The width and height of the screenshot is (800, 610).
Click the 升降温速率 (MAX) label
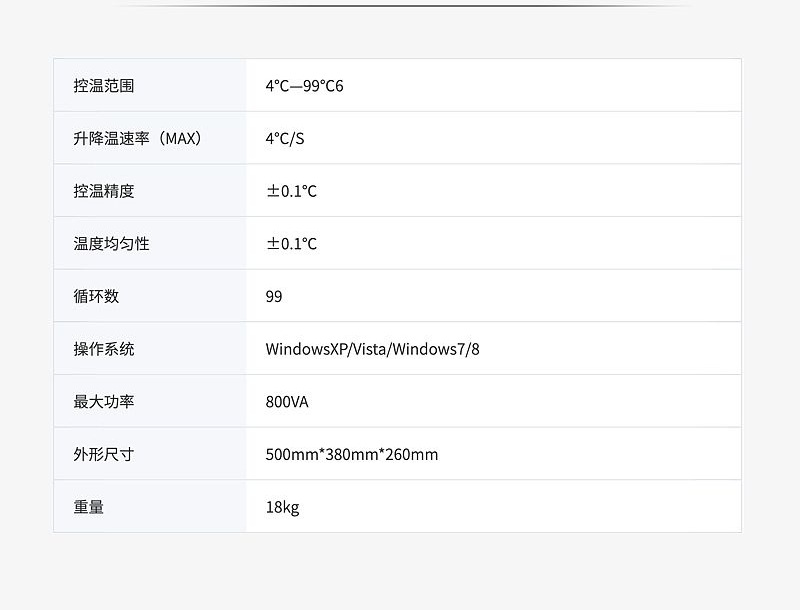[x=138, y=138]
